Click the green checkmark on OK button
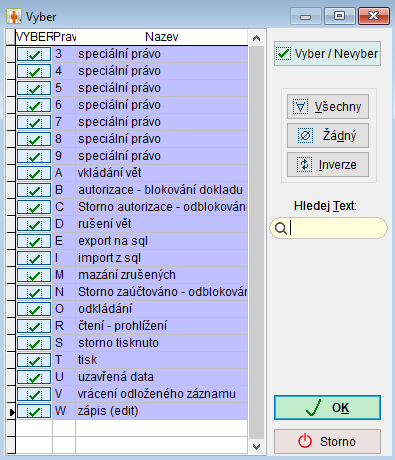 pyautogui.click(x=313, y=407)
